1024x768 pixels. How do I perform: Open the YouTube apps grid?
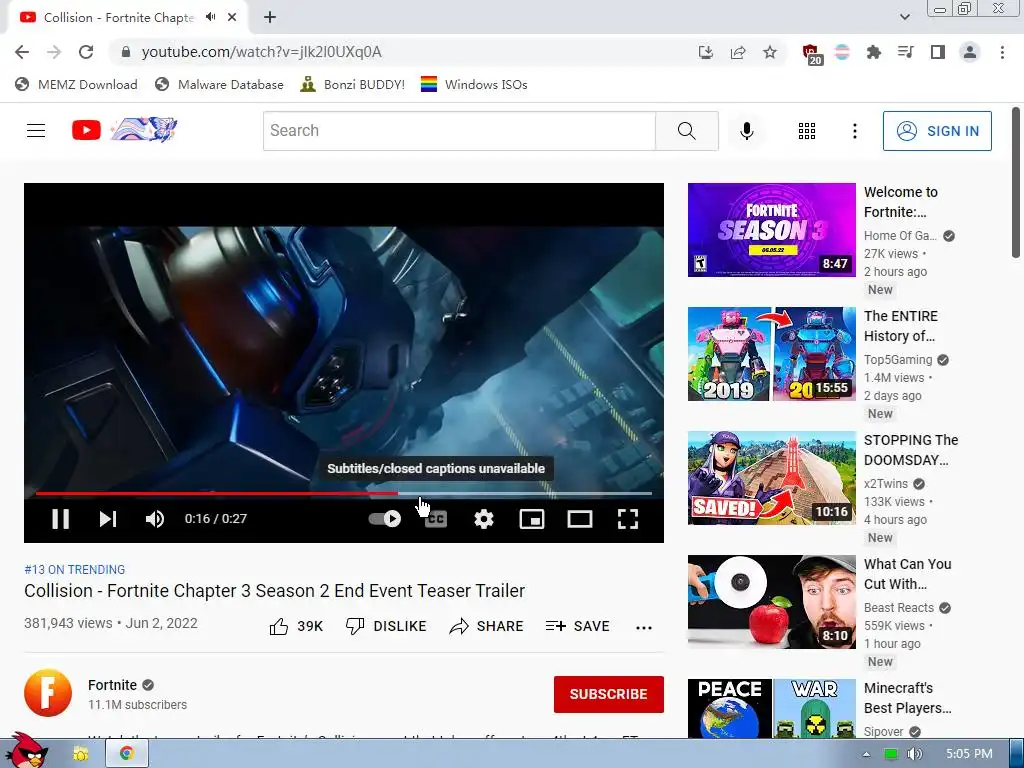point(807,131)
